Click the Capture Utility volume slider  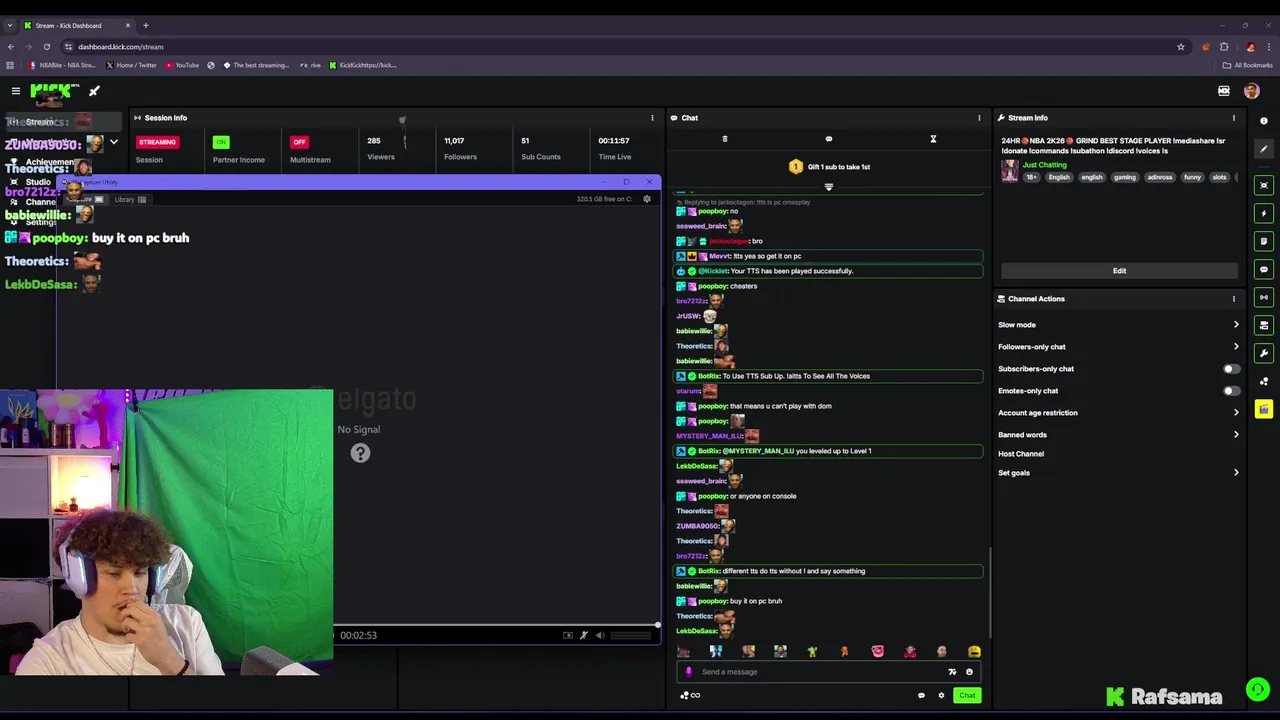pos(630,635)
